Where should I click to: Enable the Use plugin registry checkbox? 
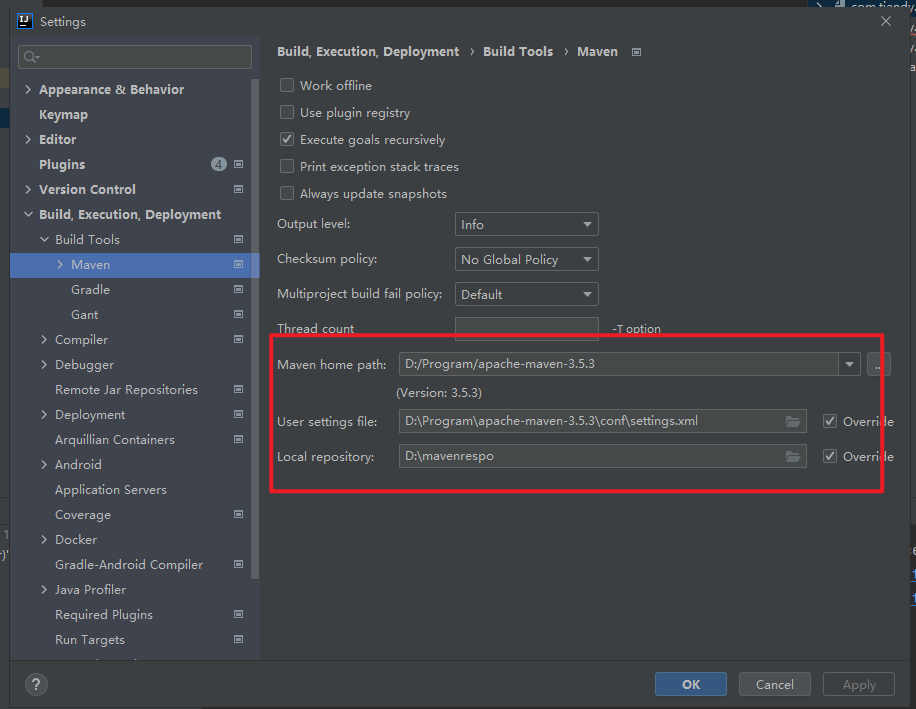coord(287,112)
